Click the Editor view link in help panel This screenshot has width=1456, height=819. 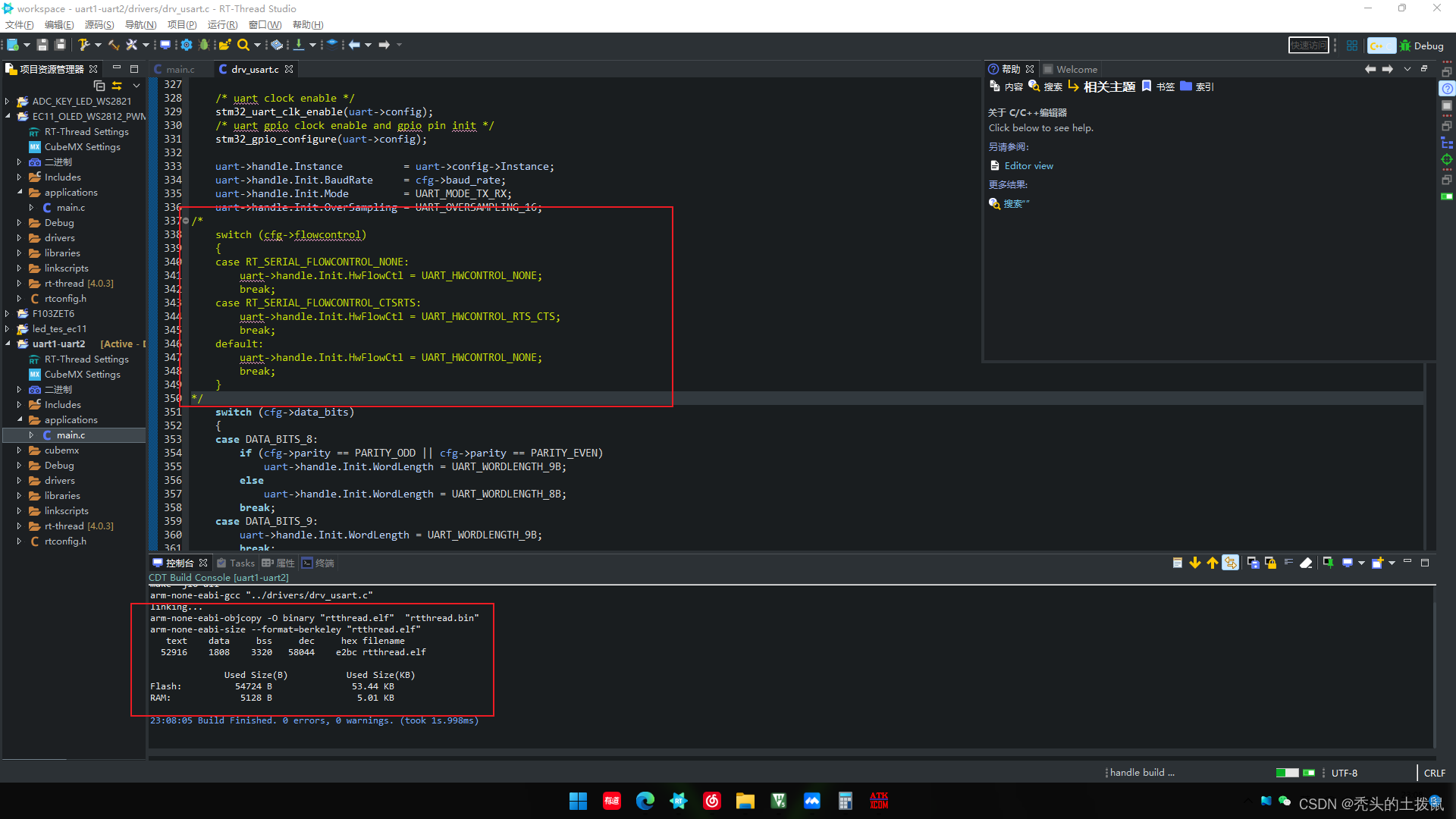(x=1028, y=165)
